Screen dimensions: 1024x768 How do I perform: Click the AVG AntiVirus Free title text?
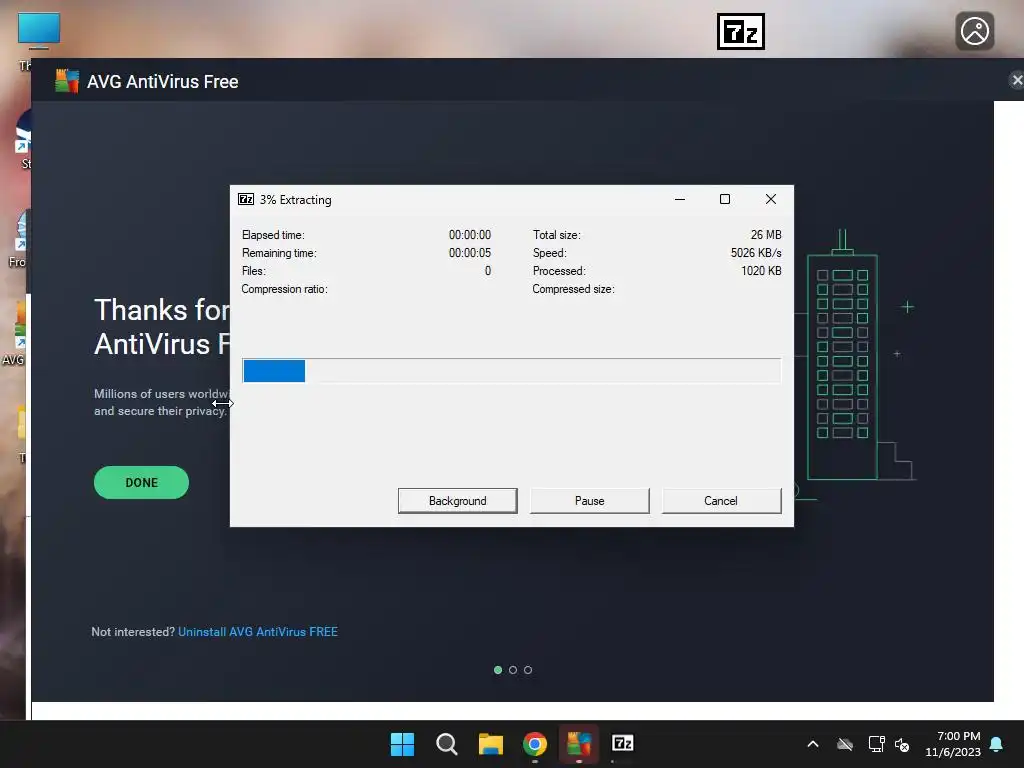point(163,82)
